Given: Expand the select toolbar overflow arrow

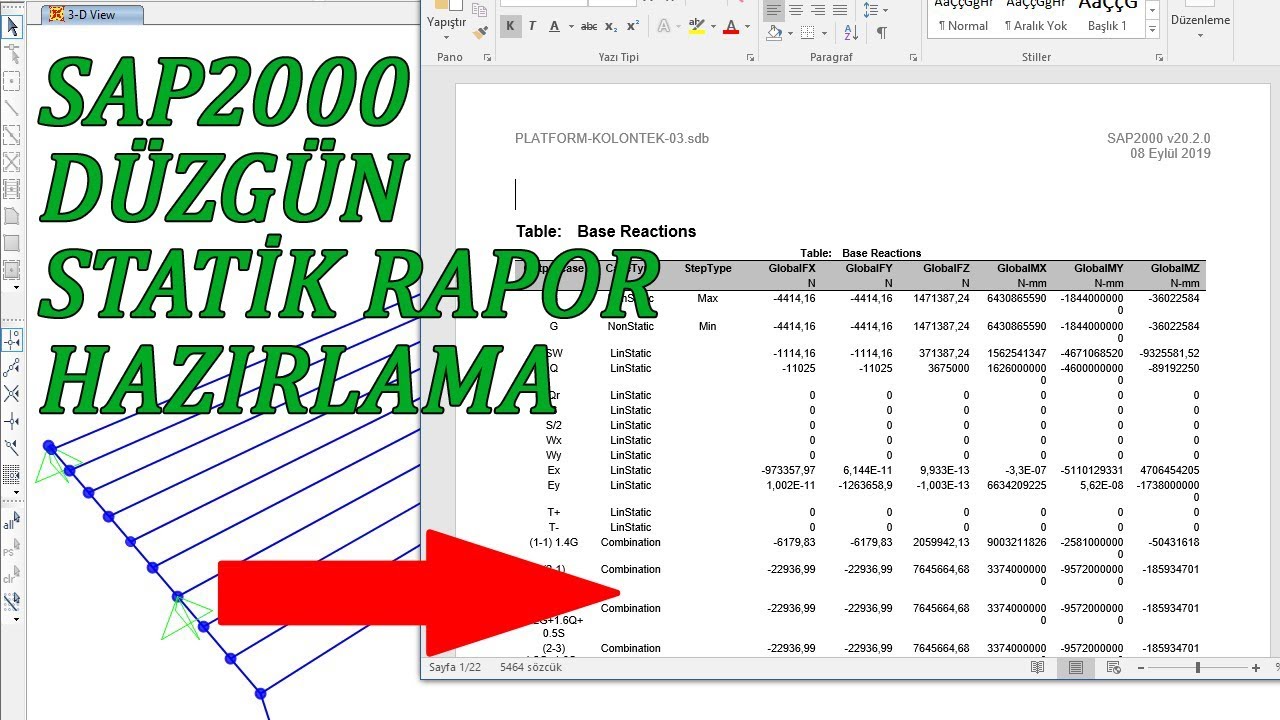Looking at the screenshot, I should (16, 619).
